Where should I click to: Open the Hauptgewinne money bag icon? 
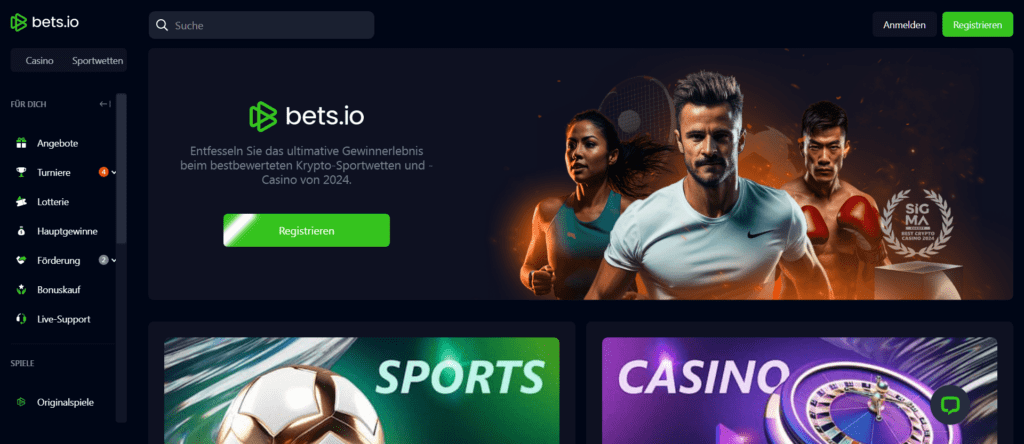point(22,231)
